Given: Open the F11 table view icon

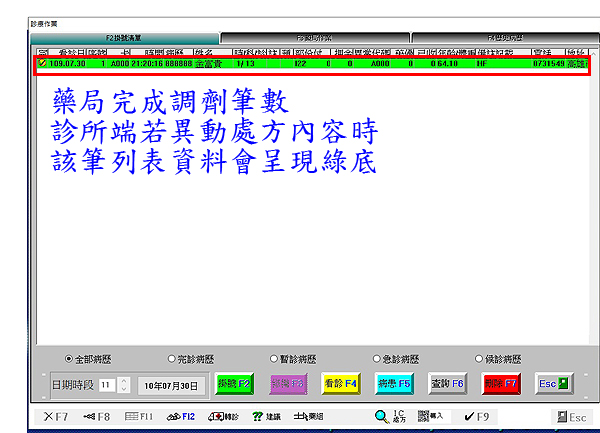Looking at the screenshot, I should [139, 415].
